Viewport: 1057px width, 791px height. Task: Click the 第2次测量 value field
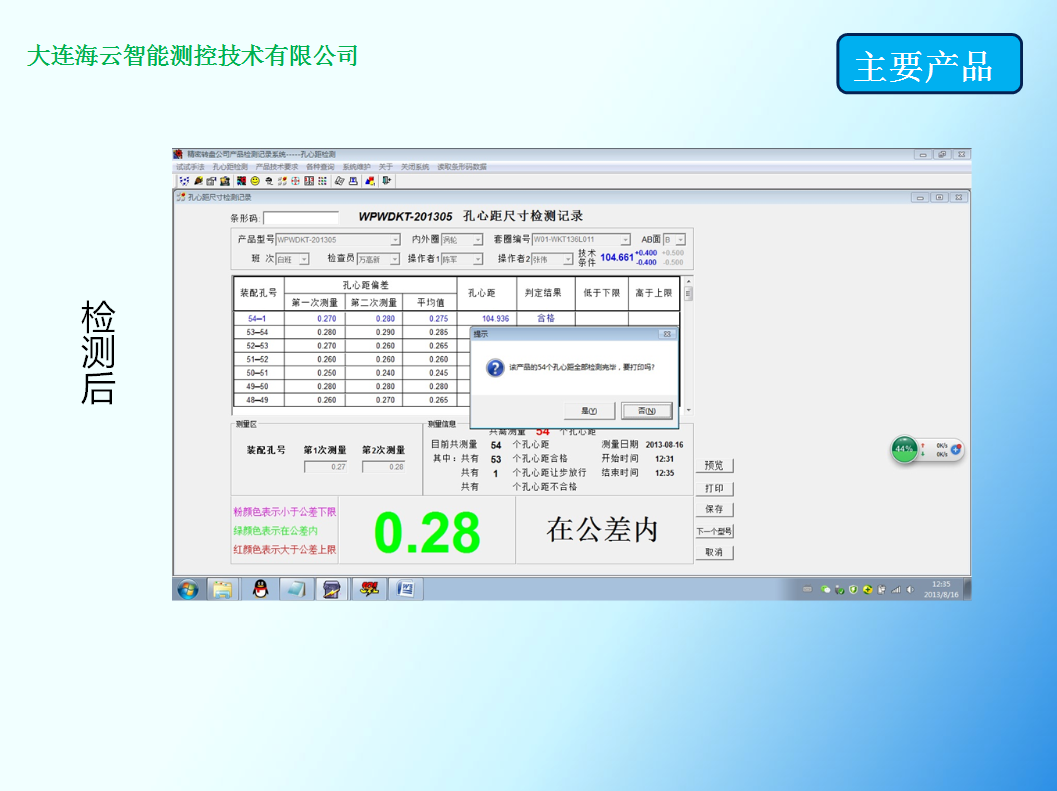click(384, 467)
